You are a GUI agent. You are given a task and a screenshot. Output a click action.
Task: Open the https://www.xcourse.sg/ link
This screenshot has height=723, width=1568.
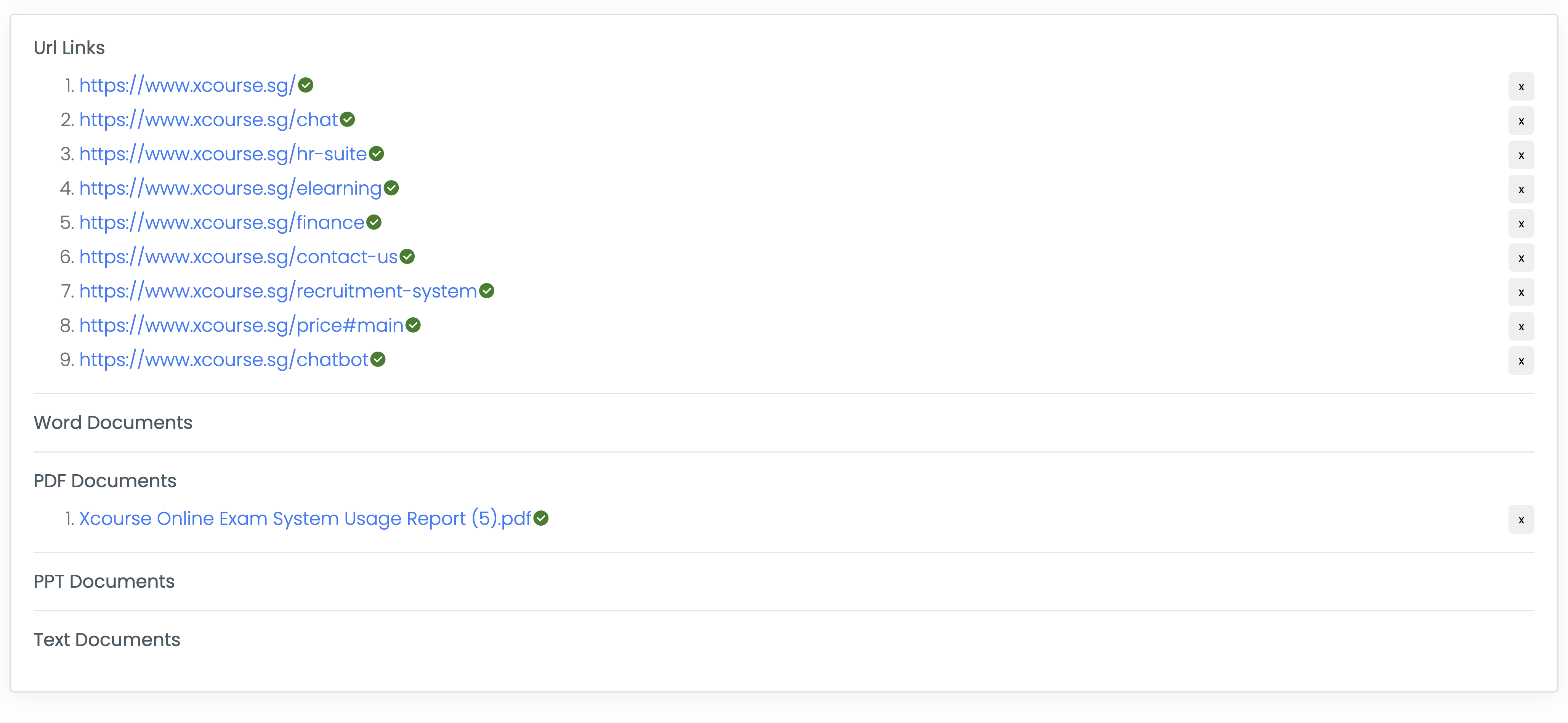pos(188,85)
